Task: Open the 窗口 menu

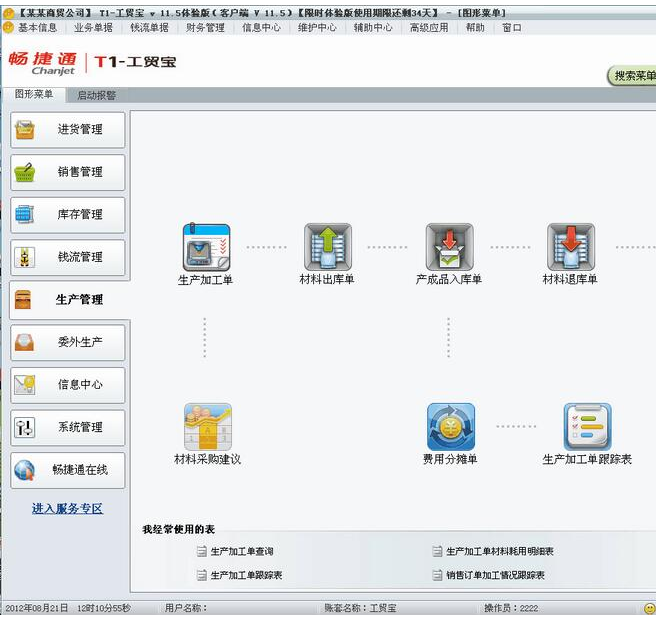Action: click(x=511, y=28)
